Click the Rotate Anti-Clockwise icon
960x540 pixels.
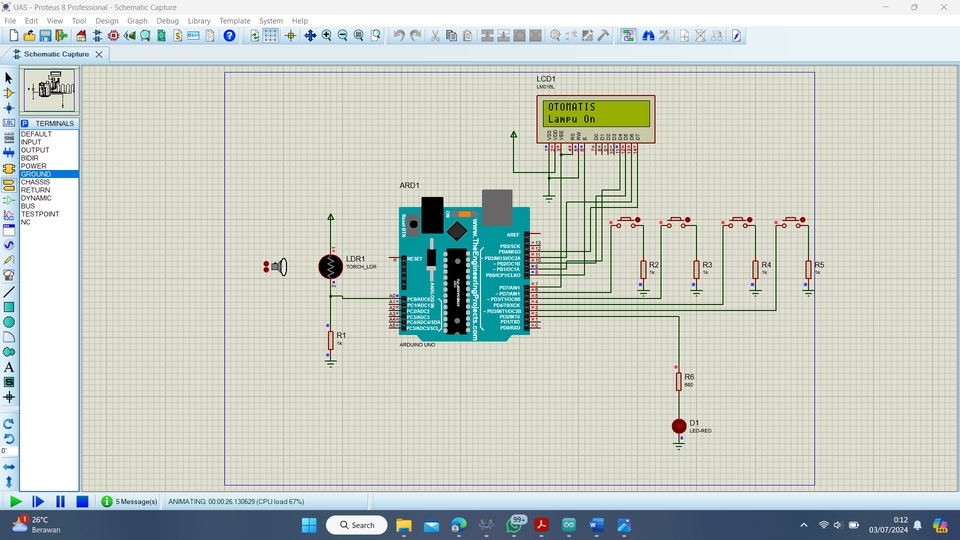coord(9,438)
